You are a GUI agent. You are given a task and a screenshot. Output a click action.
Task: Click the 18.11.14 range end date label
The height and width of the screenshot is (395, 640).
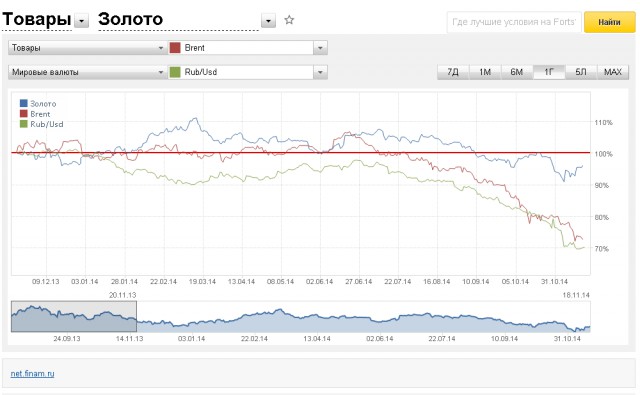[576, 295]
